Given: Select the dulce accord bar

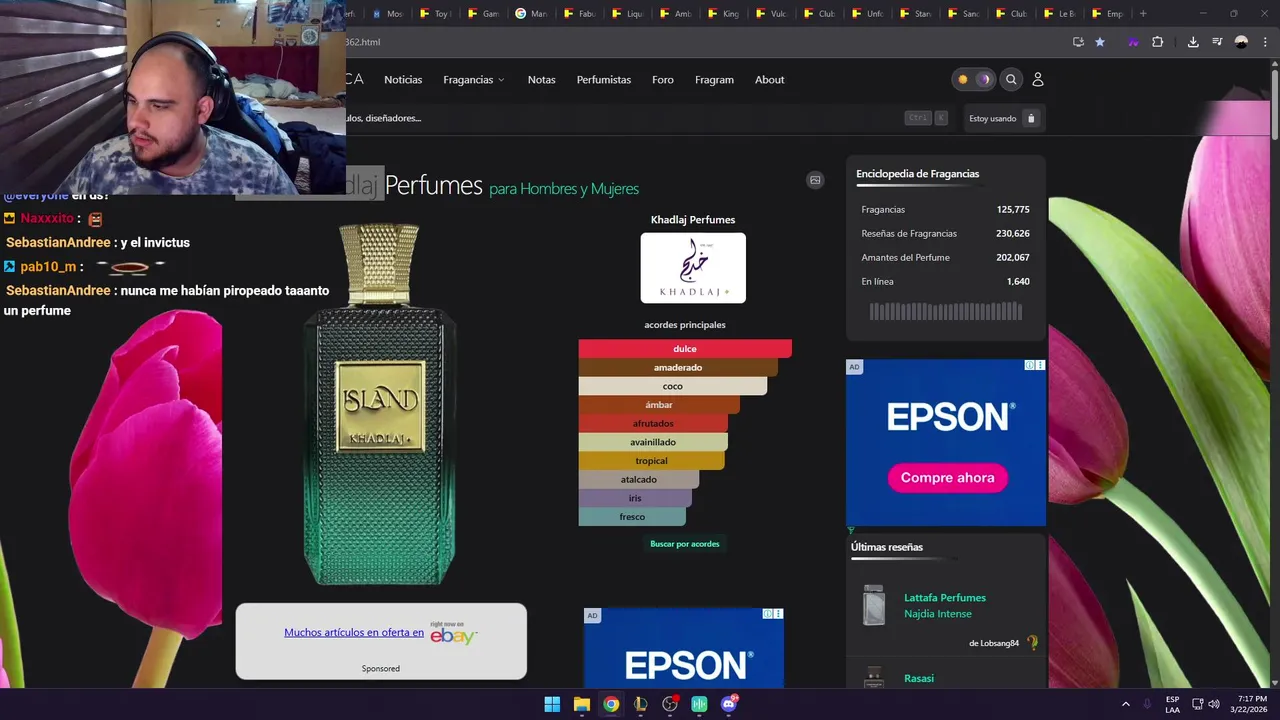Looking at the screenshot, I should coord(685,349).
